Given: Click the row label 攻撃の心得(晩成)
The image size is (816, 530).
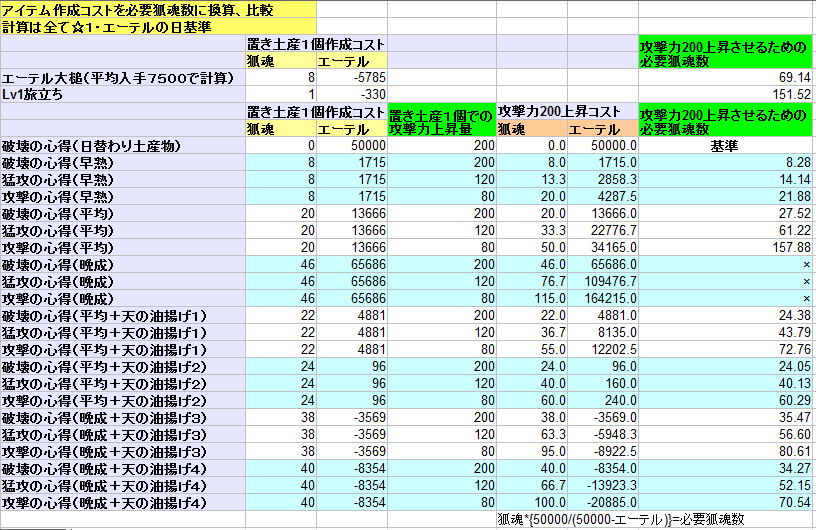Looking at the screenshot, I should [123, 298].
